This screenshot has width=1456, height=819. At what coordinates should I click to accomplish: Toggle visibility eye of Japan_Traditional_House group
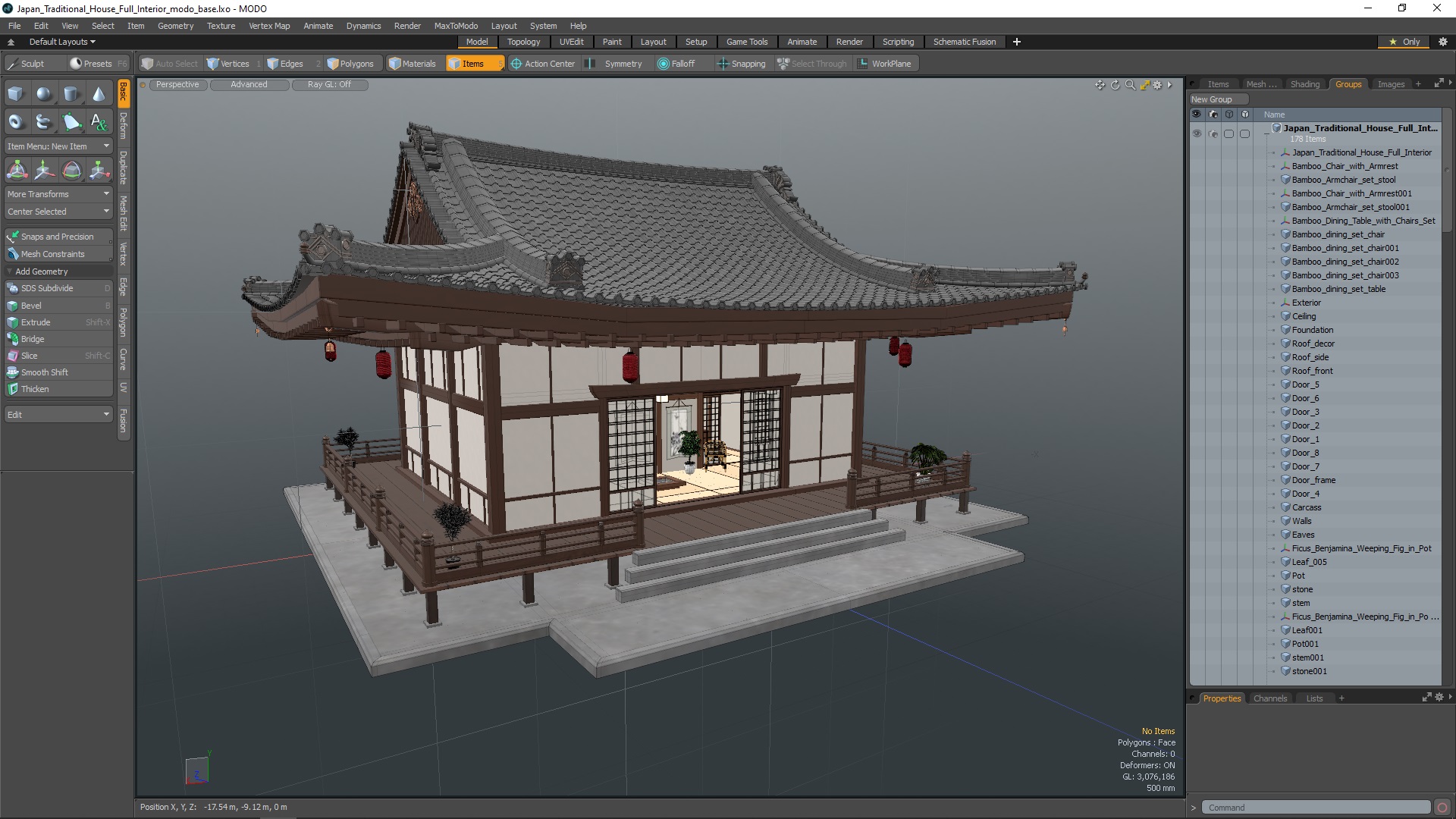point(1197,133)
